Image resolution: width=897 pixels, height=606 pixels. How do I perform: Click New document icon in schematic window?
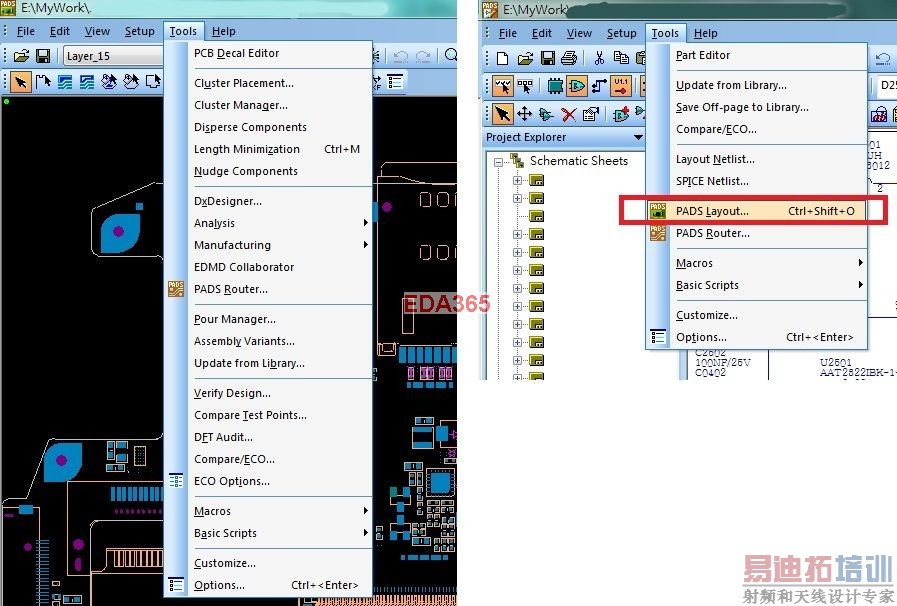point(502,58)
